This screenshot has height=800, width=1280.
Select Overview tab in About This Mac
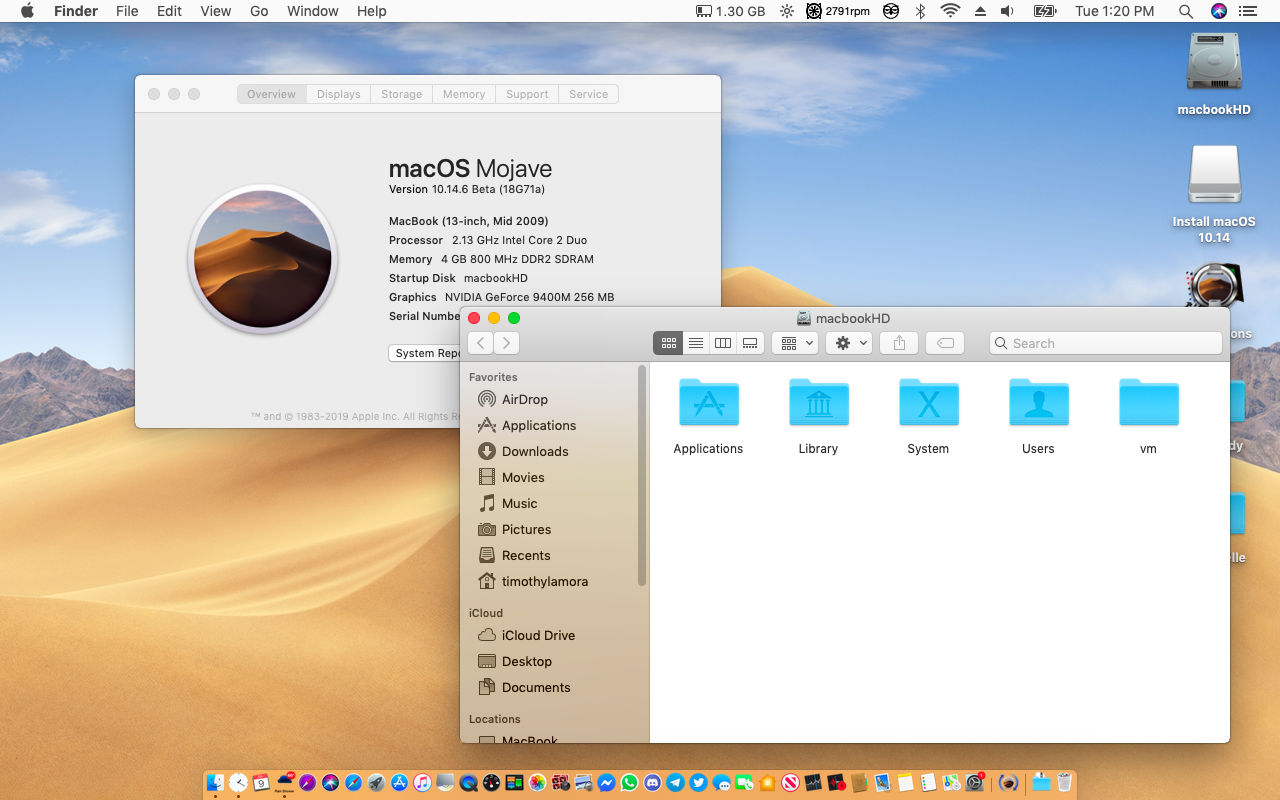[271, 94]
